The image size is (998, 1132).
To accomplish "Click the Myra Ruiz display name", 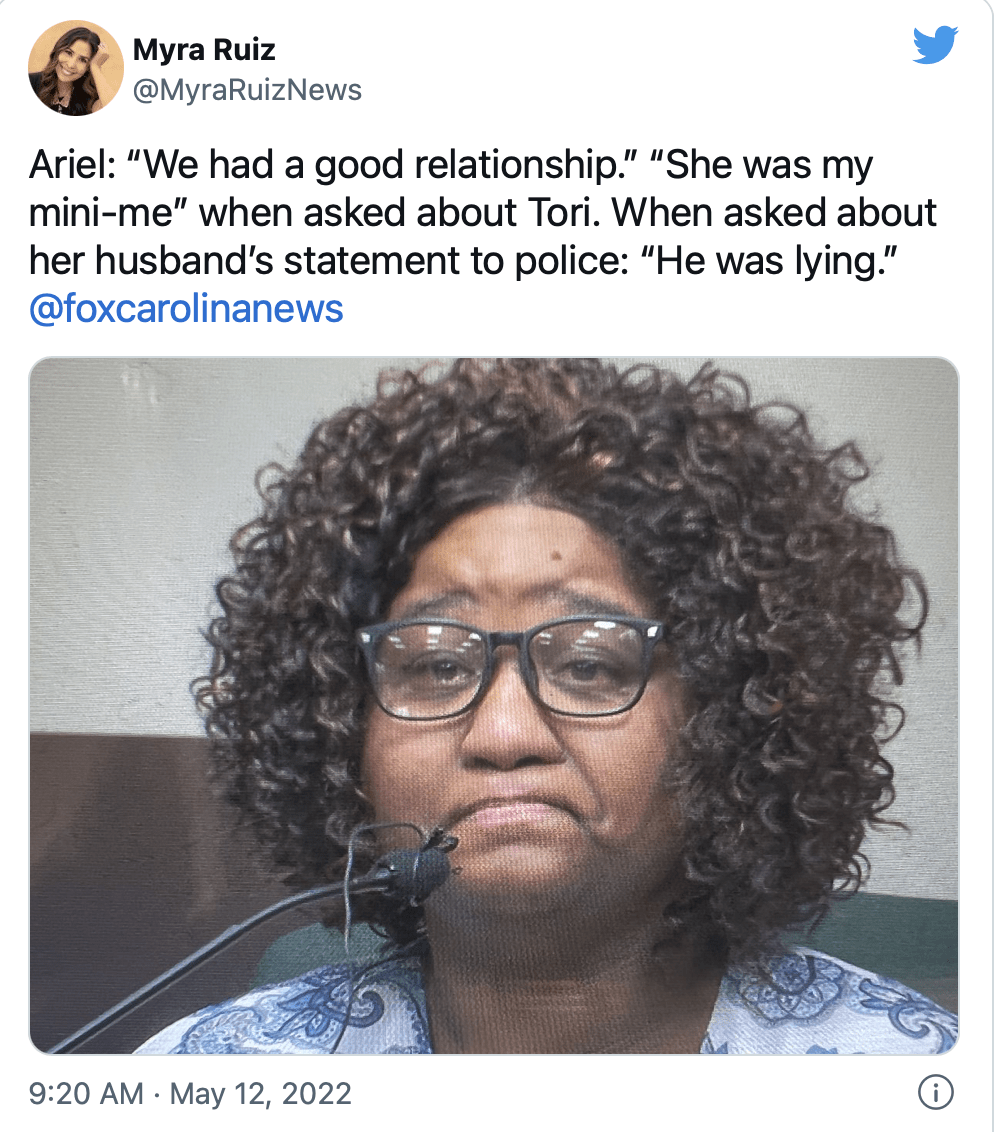I will click(204, 49).
